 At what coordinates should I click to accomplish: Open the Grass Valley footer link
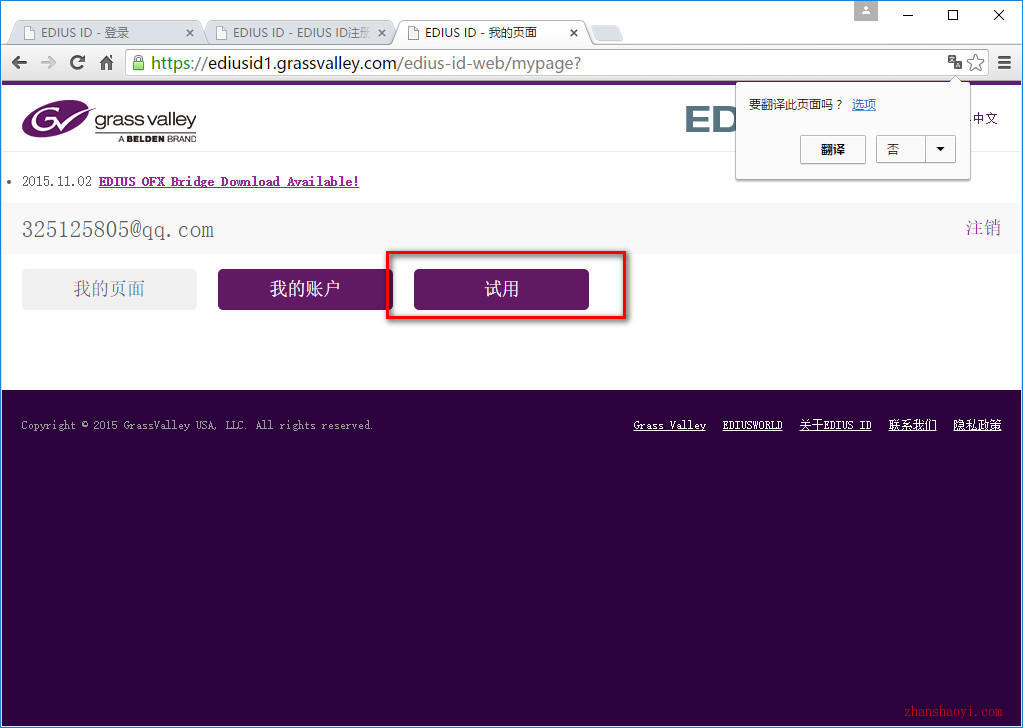click(x=669, y=425)
